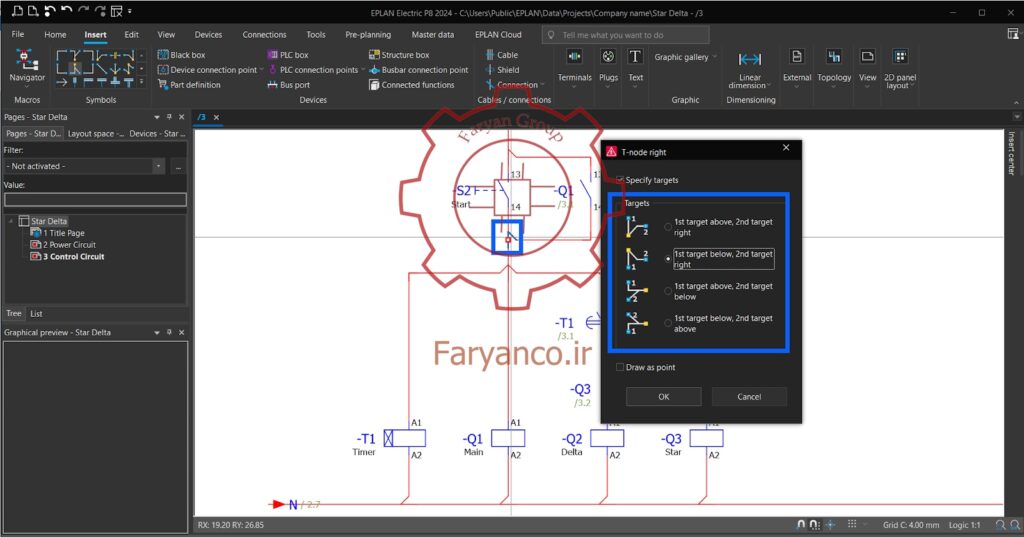The width and height of the screenshot is (1024, 537).
Task: Select '1st target below, 2nd target right'
Action: pyautogui.click(x=667, y=259)
